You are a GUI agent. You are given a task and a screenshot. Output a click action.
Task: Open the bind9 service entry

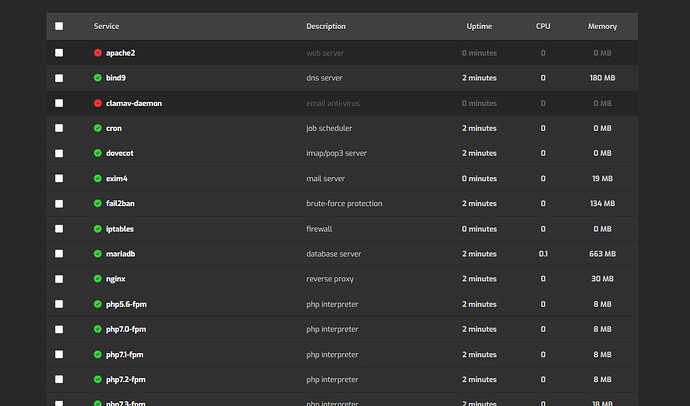(x=116, y=78)
